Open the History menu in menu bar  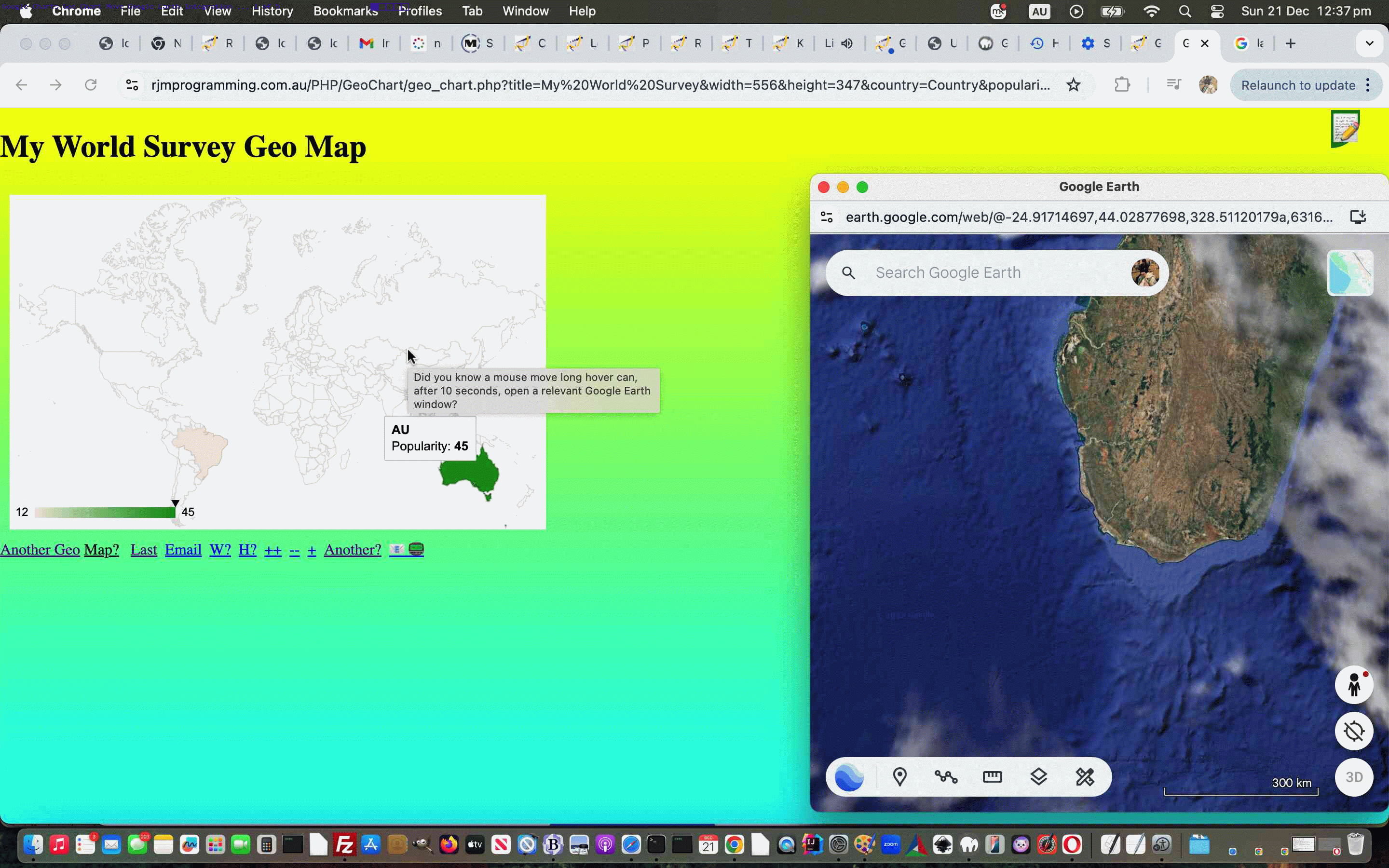click(x=272, y=11)
